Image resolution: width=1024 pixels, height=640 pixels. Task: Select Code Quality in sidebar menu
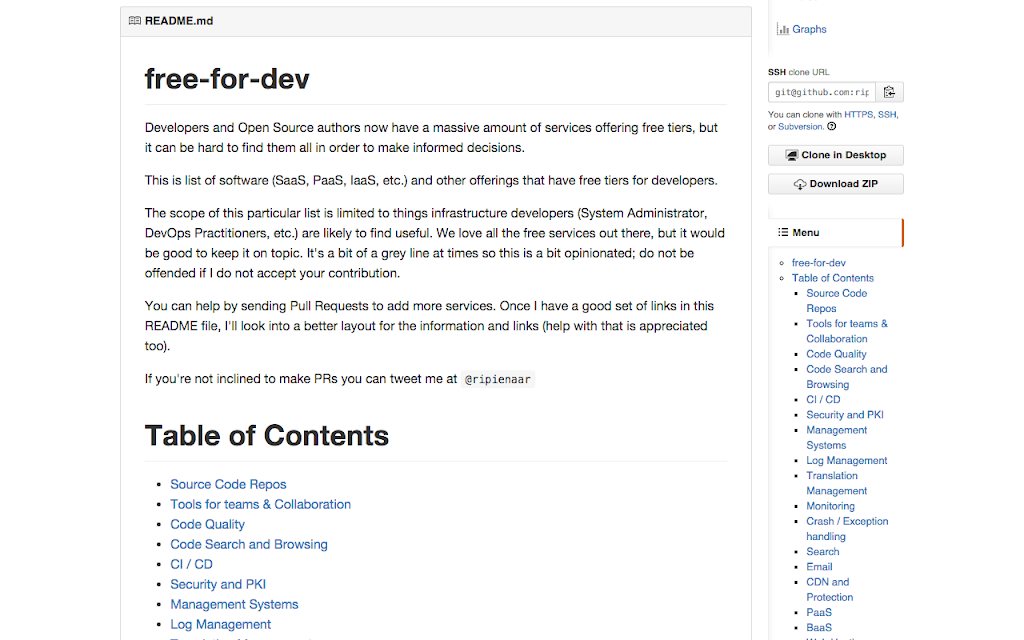836,354
